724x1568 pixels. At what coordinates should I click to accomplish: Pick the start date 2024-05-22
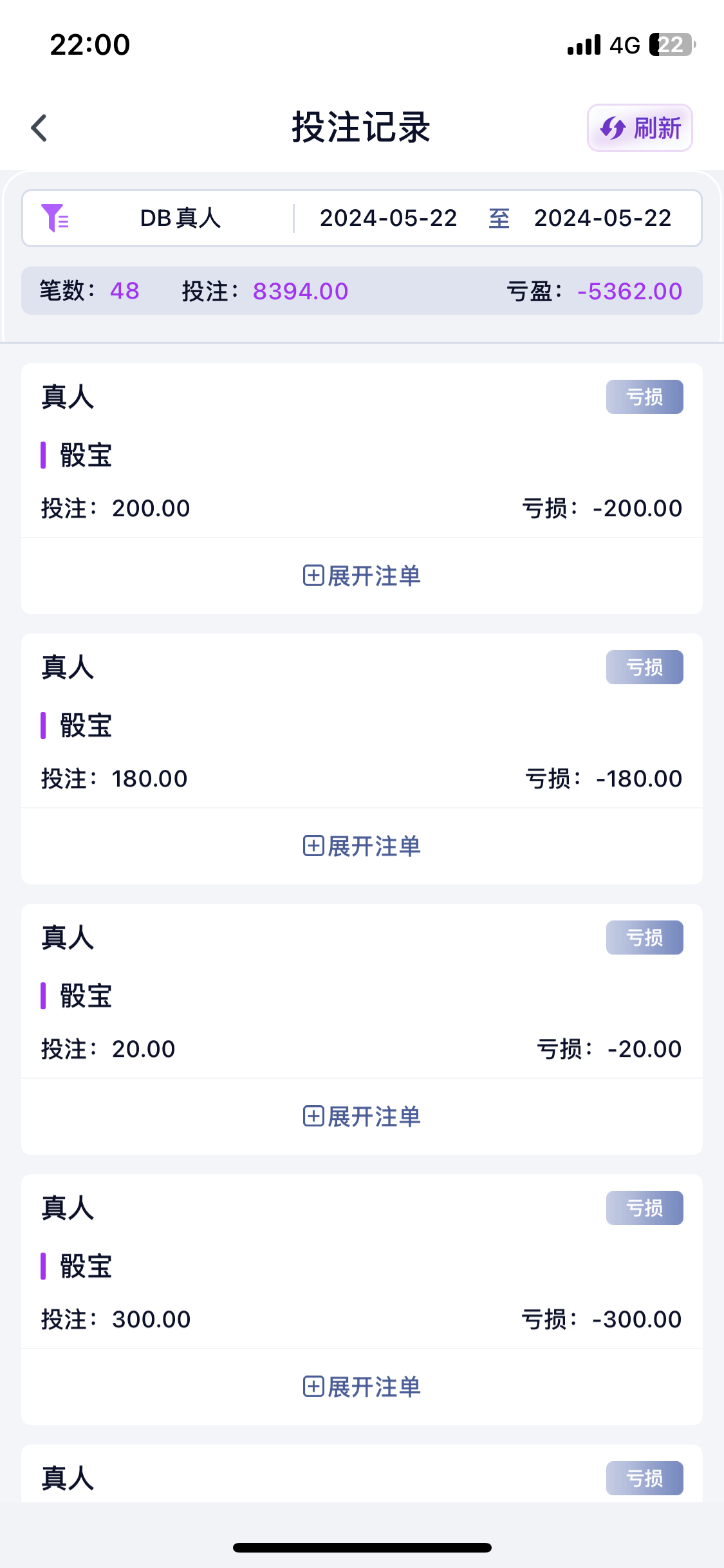(x=388, y=218)
